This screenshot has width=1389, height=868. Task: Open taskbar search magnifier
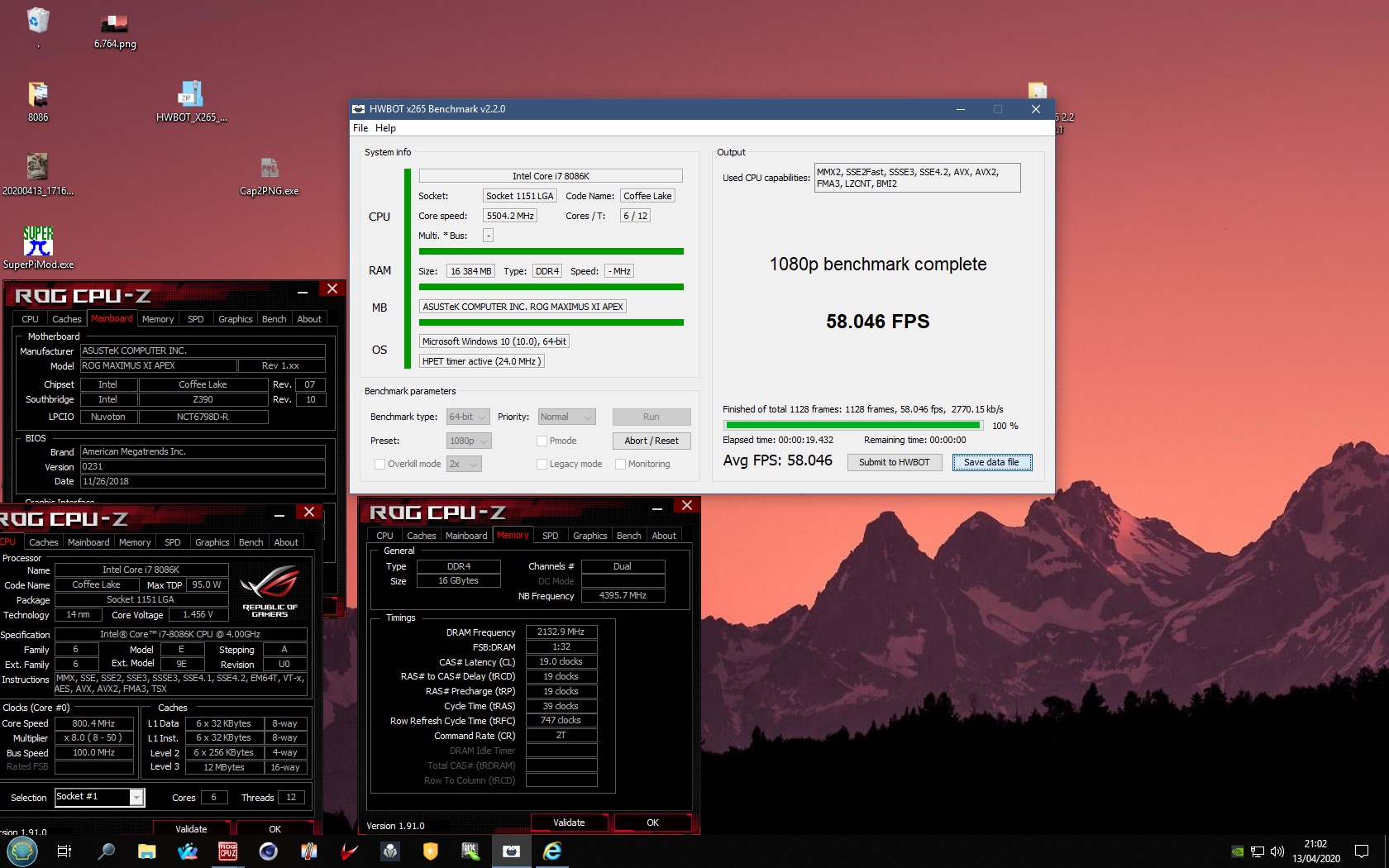click(106, 851)
